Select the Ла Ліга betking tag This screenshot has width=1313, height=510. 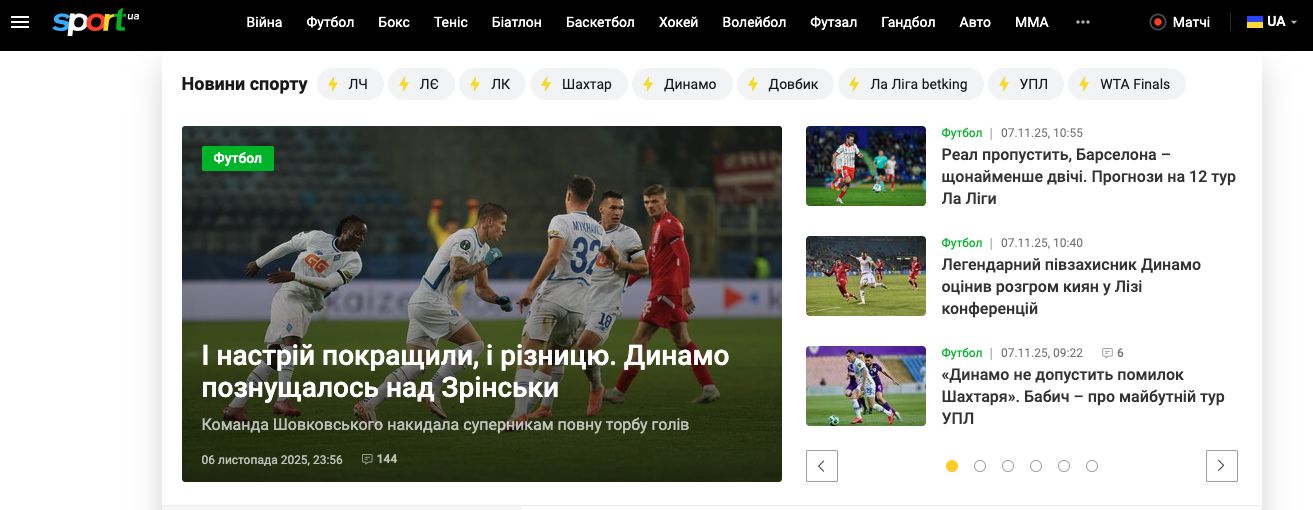pyautogui.click(x=910, y=84)
